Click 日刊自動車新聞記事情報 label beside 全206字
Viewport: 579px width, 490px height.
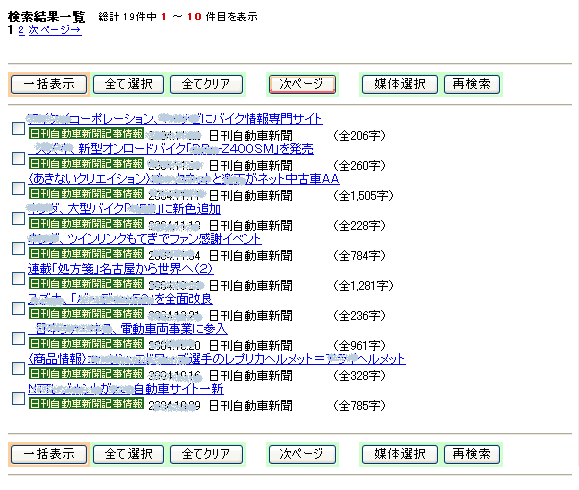pos(86,133)
